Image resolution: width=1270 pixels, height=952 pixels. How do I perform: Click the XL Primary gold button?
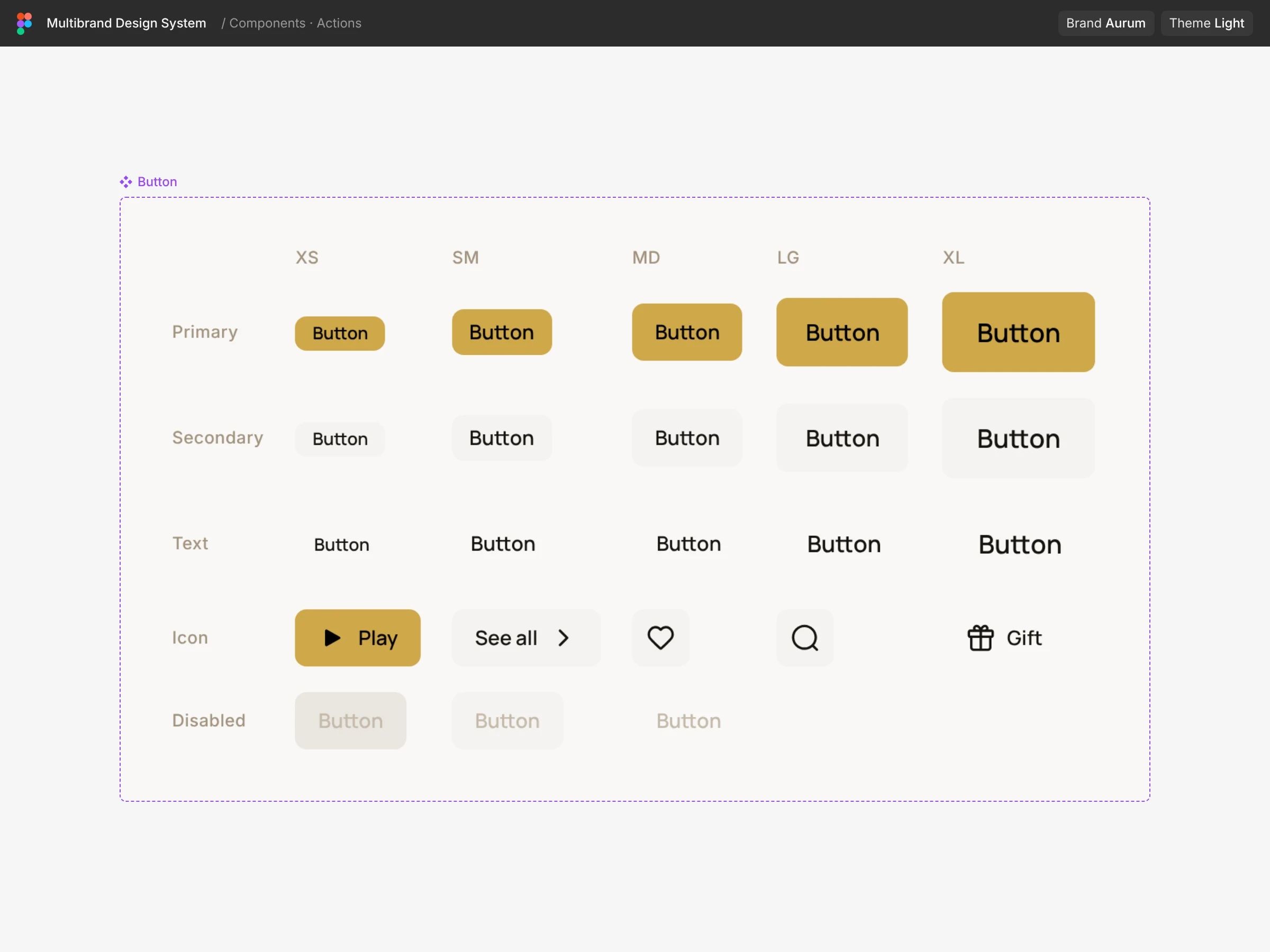pos(1018,332)
